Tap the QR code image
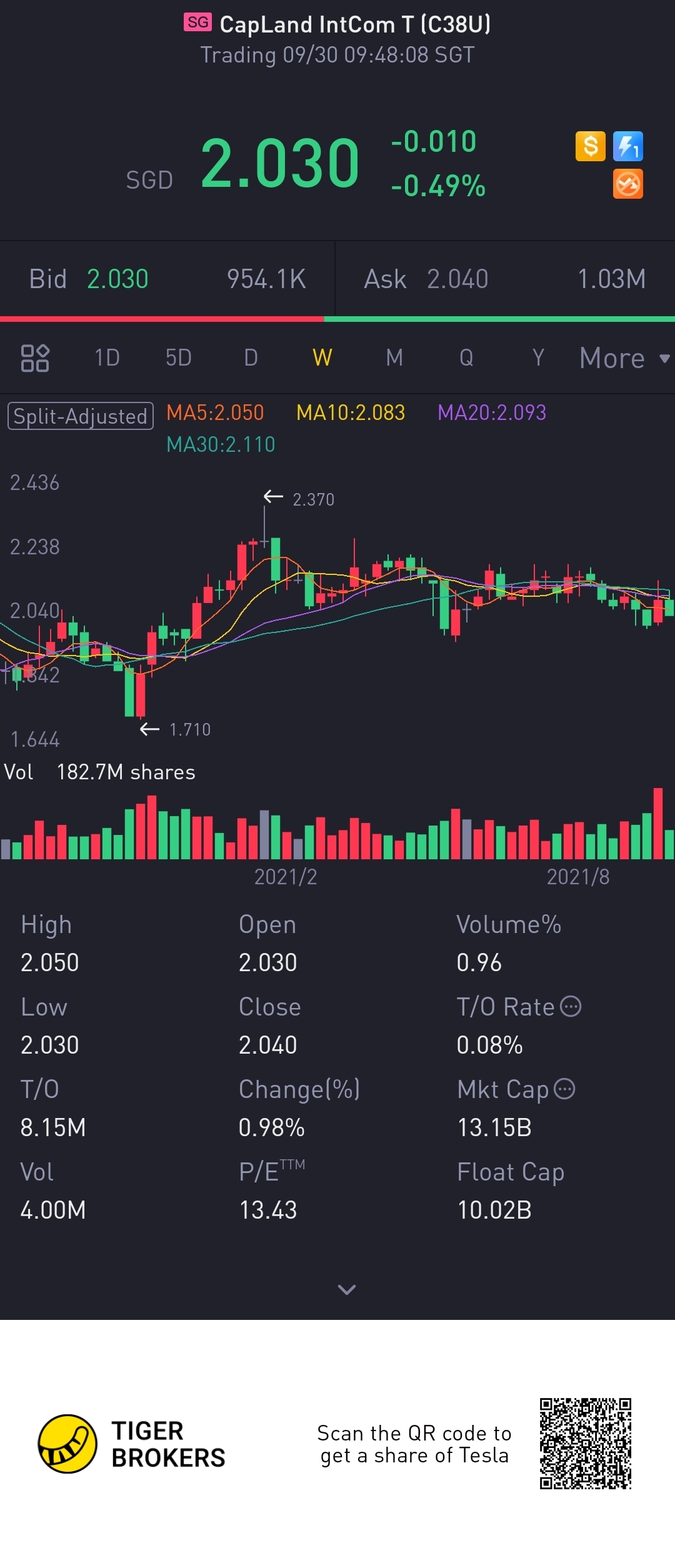This screenshot has width=675, height=1568. pyautogui.click(x=586, y=1444)
